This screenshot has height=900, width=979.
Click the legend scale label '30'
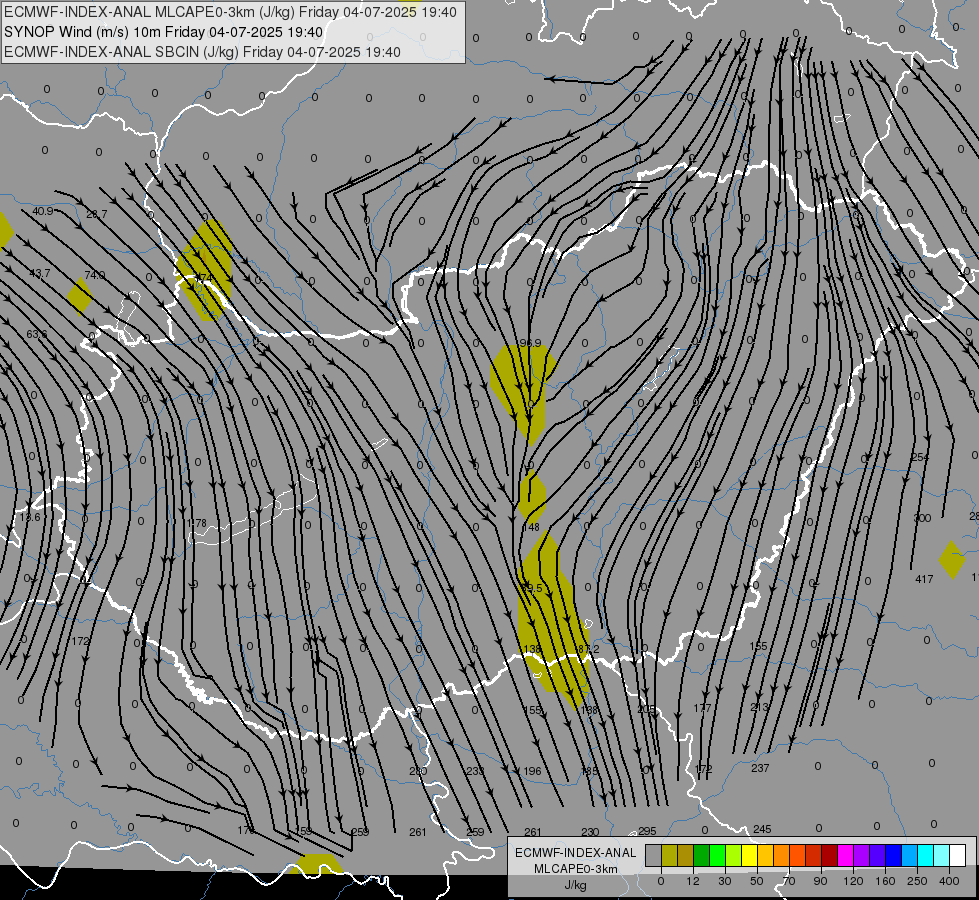tap(724, 881)
